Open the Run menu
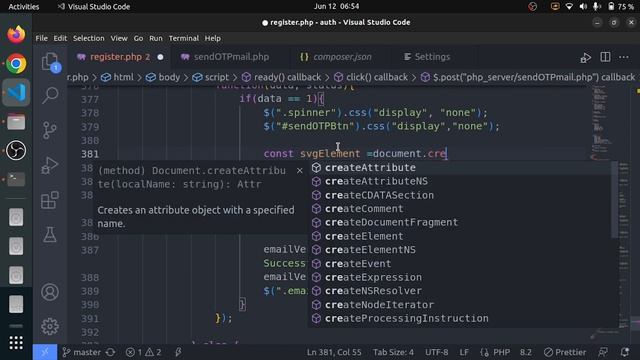640x360 pixels. 156,38
